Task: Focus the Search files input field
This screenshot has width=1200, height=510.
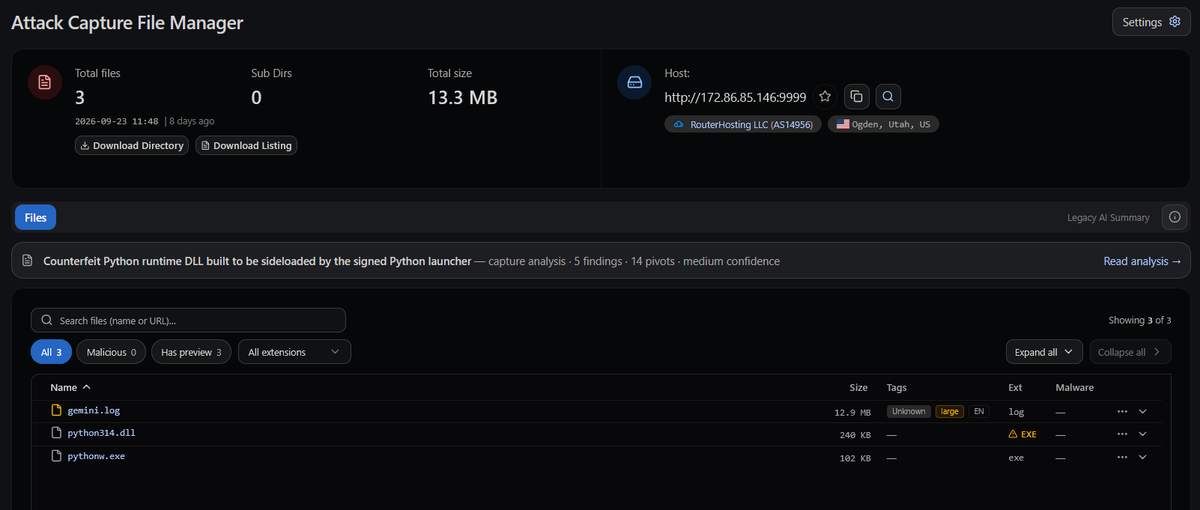Action: 188,320
